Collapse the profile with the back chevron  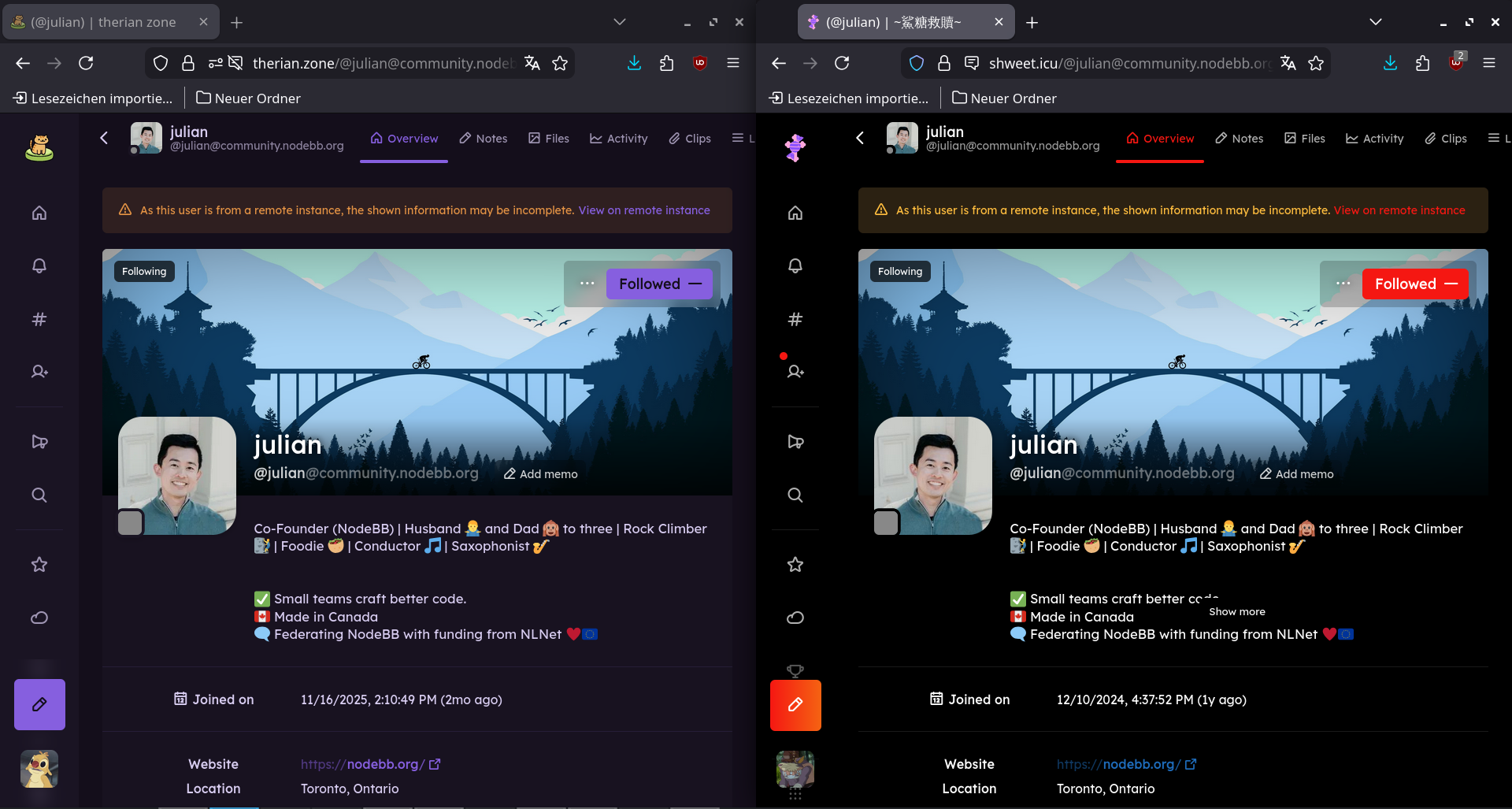(x=860, y=137)
